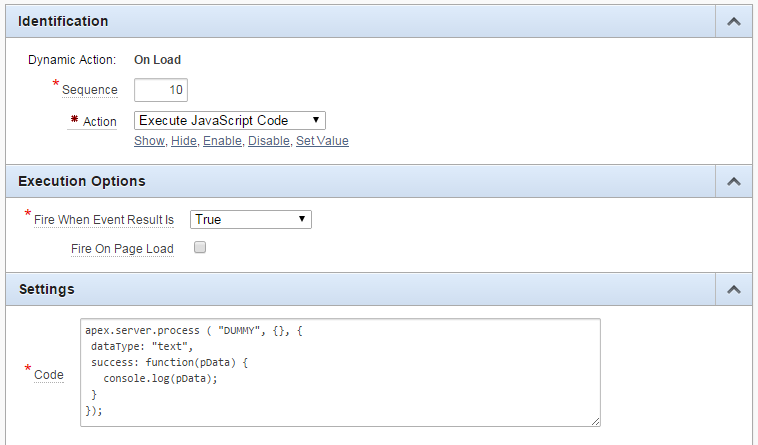Viewport: 758px width, 445px height.
Task: Choose the Enable quick-pick link
Action: 222,141
